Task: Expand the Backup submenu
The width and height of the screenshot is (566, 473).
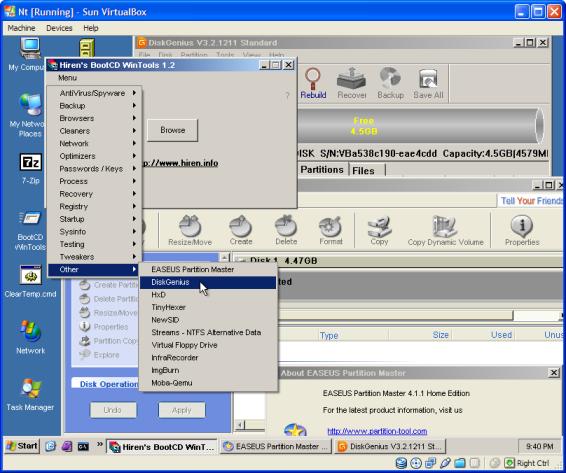Action: [93, 106]
